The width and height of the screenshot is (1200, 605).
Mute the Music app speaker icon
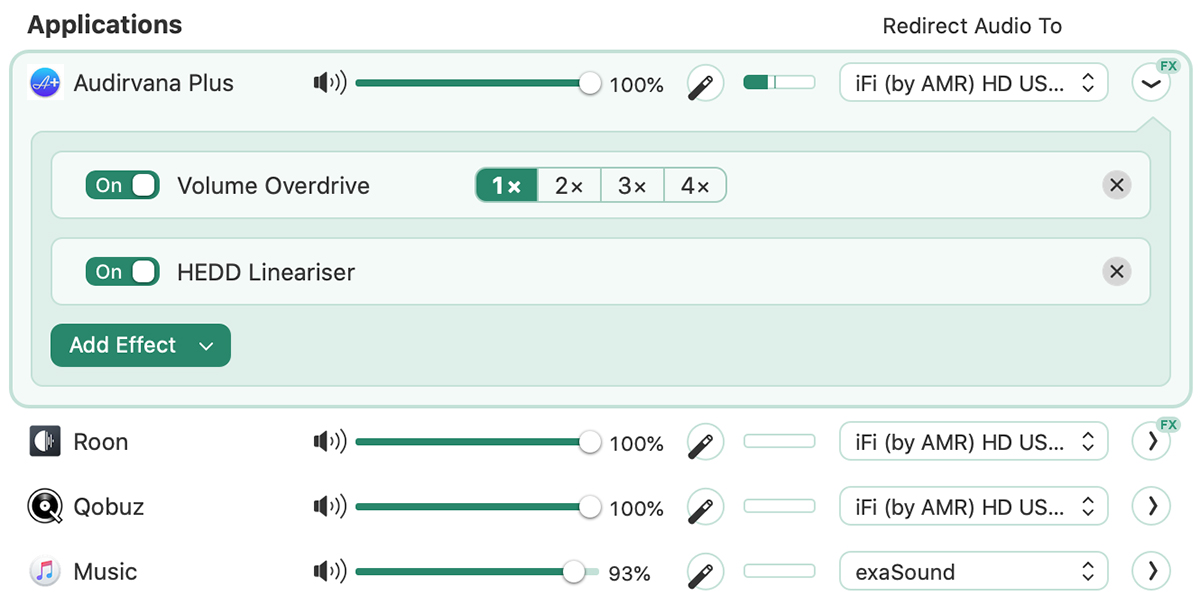coord(329,572)
